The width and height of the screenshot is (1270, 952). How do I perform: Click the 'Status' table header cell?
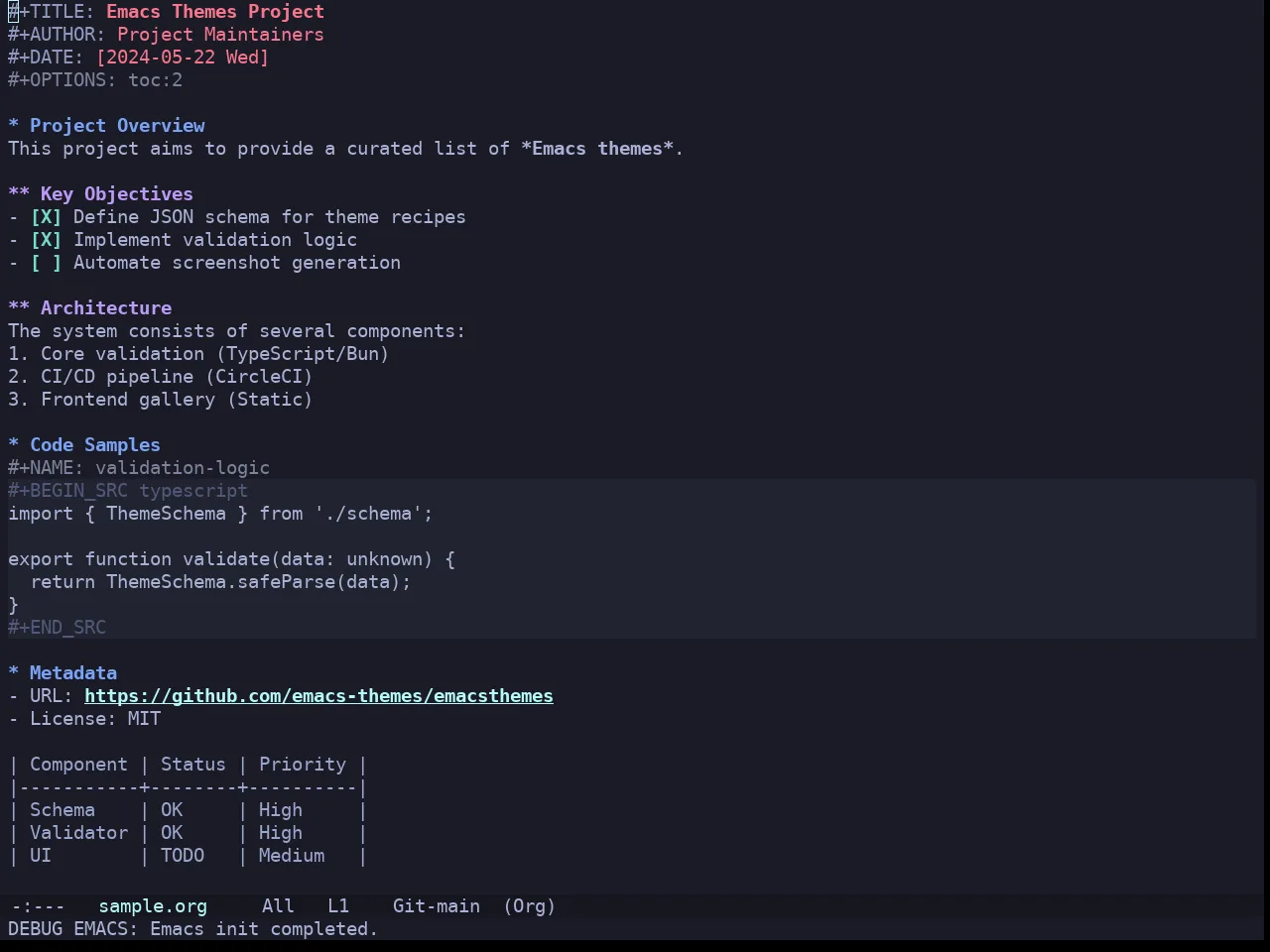(193, 765)
